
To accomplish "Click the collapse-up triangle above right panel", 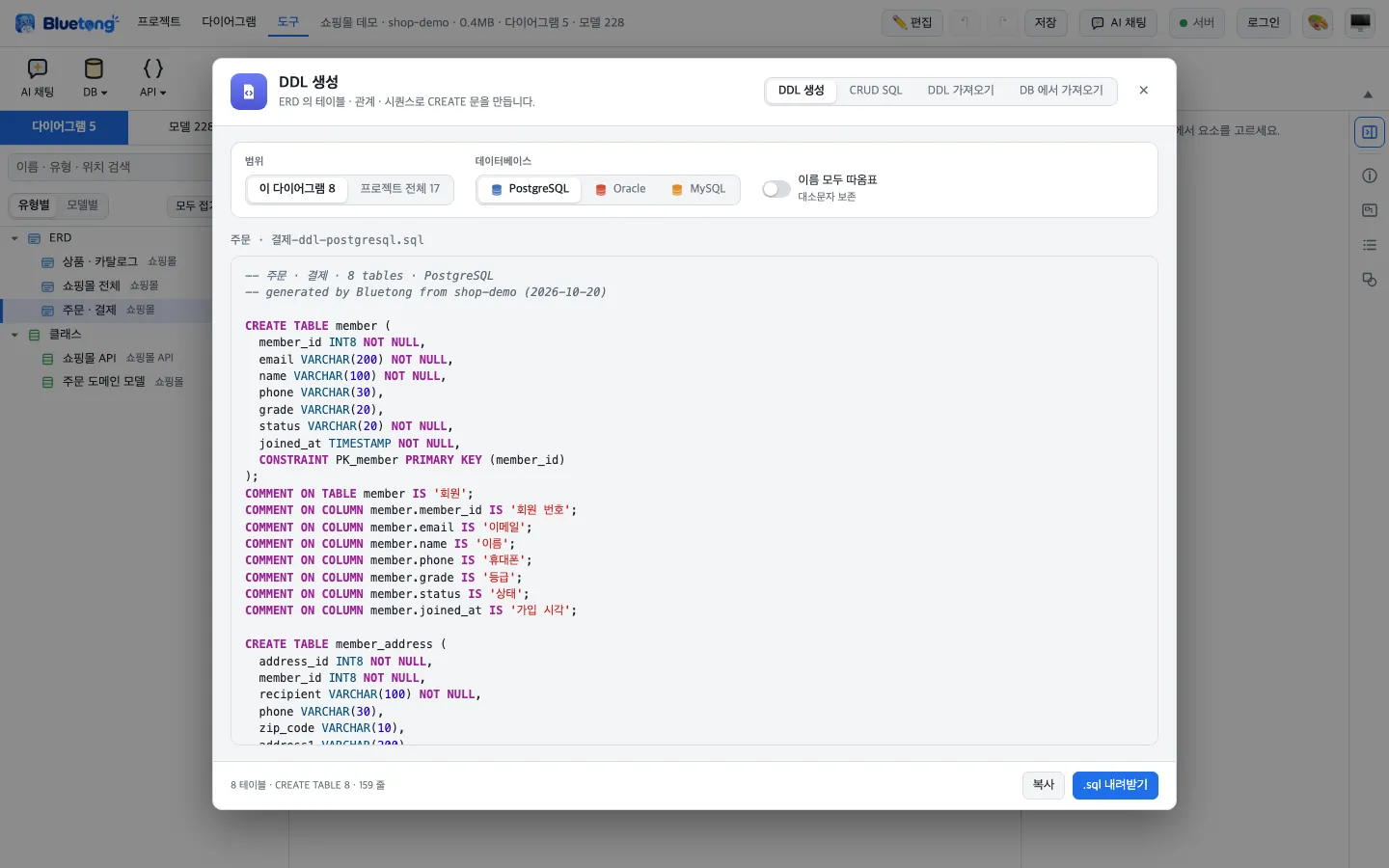I will click(1368, 95).
